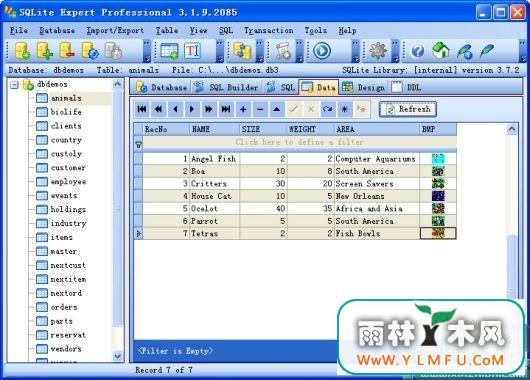Switch to the SQL Builder tab
Viewport: 530px width, 380px height.
pyautogui.click(x=226, y=88)
